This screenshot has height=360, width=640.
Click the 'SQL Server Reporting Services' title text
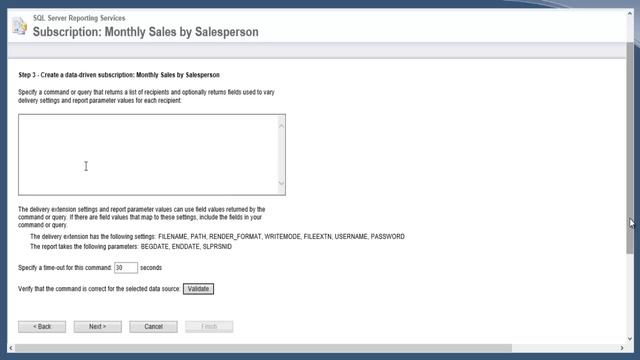click(79, 18)
